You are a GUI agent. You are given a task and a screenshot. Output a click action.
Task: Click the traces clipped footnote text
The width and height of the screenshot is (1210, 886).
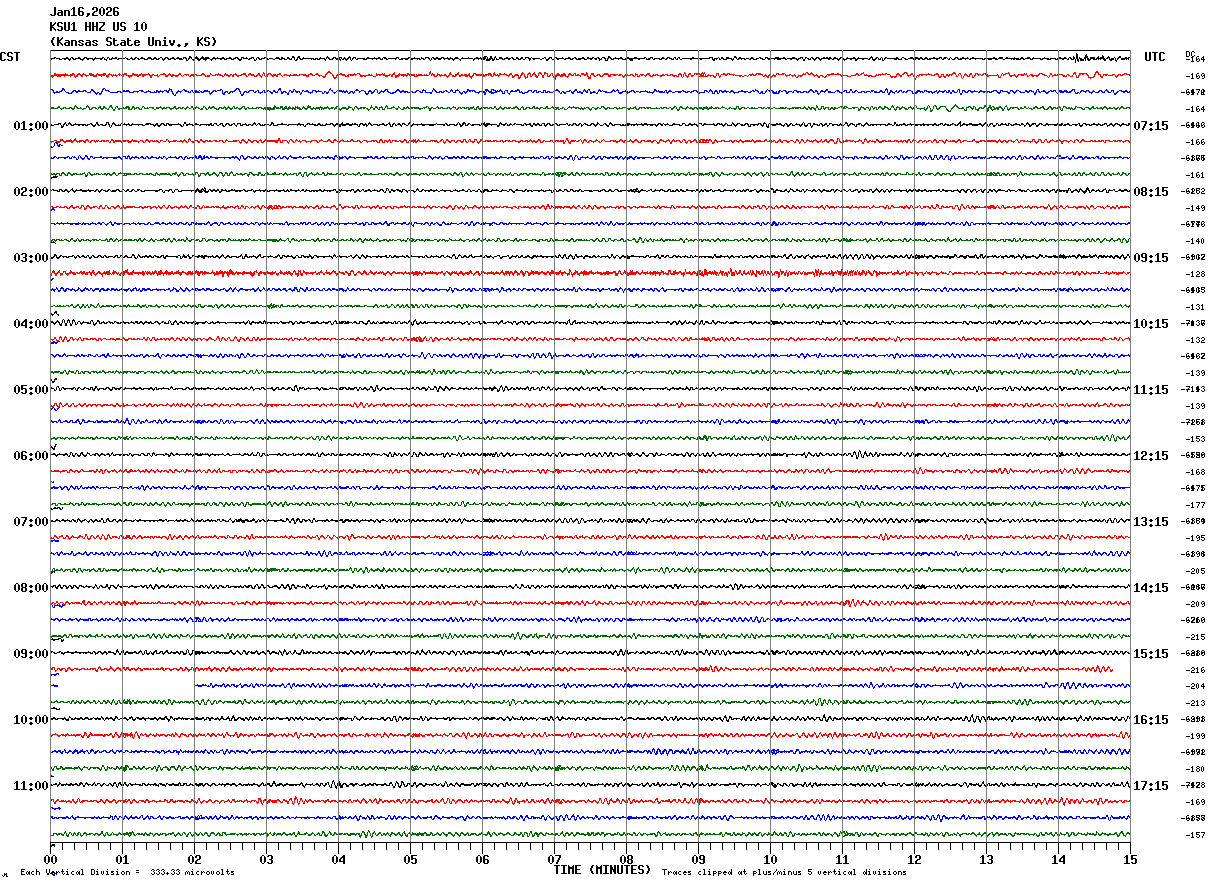tap(784, 872)
